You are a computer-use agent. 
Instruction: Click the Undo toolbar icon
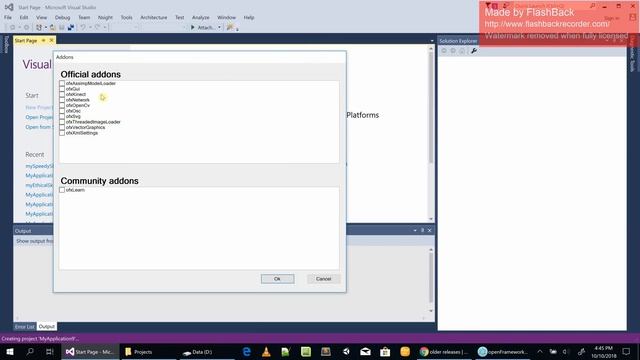[x=83, y=27]
